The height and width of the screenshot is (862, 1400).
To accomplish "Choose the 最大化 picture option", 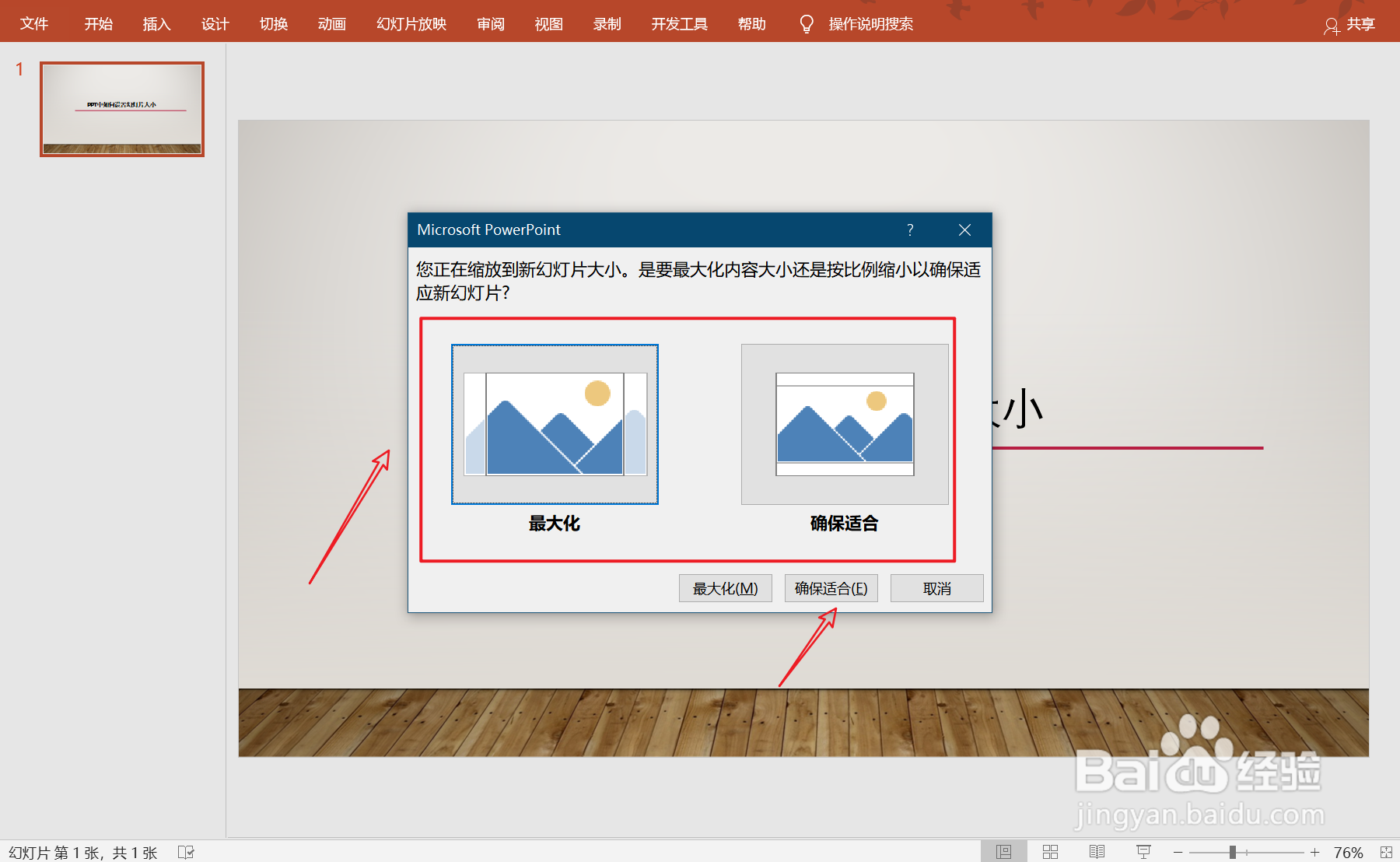I will (x=555, y=424).
